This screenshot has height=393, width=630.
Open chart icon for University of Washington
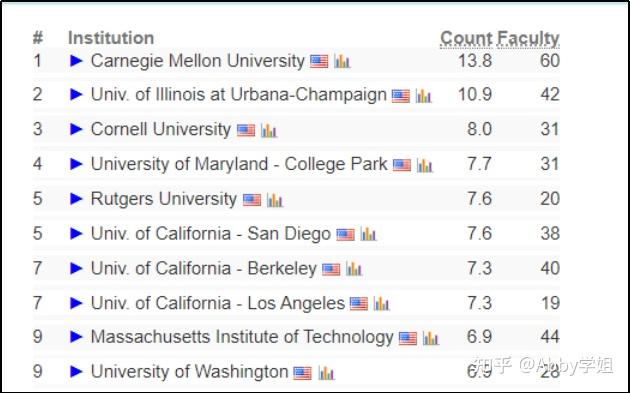[326, 373]
